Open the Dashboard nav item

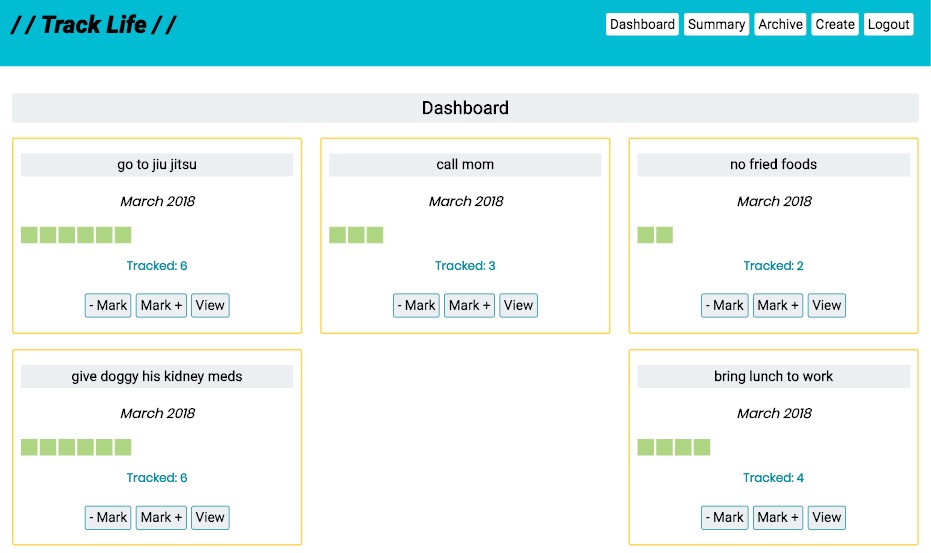[x=642, y=25]
